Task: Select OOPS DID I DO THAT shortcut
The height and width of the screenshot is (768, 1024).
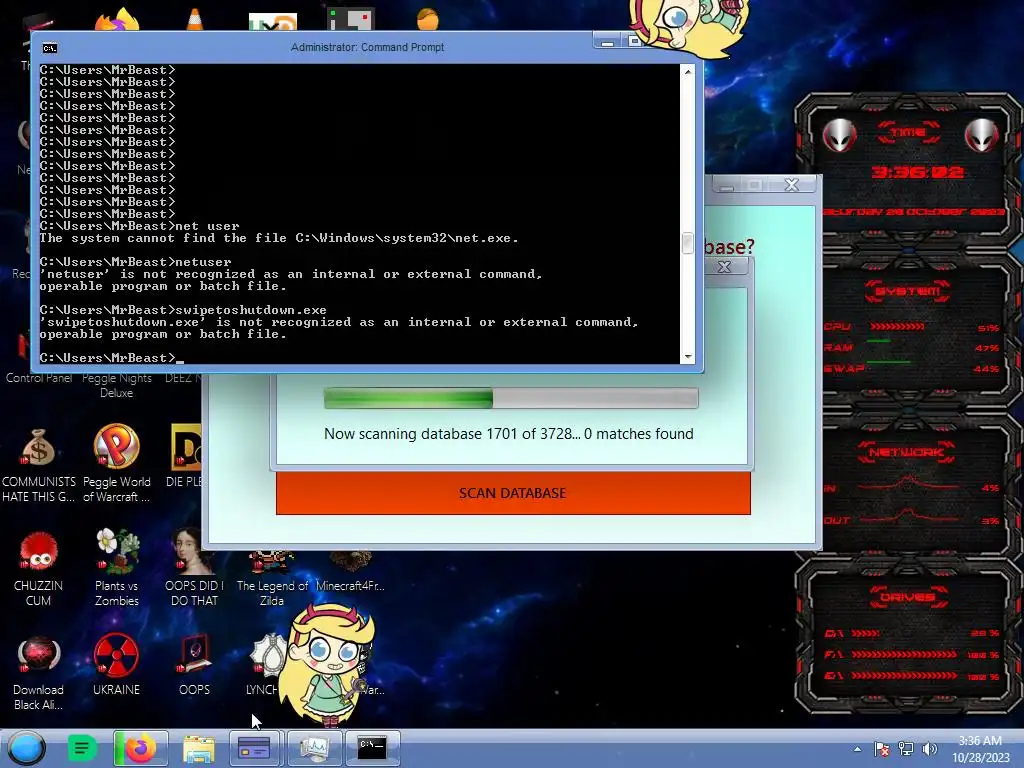Action: coord(194,568)
